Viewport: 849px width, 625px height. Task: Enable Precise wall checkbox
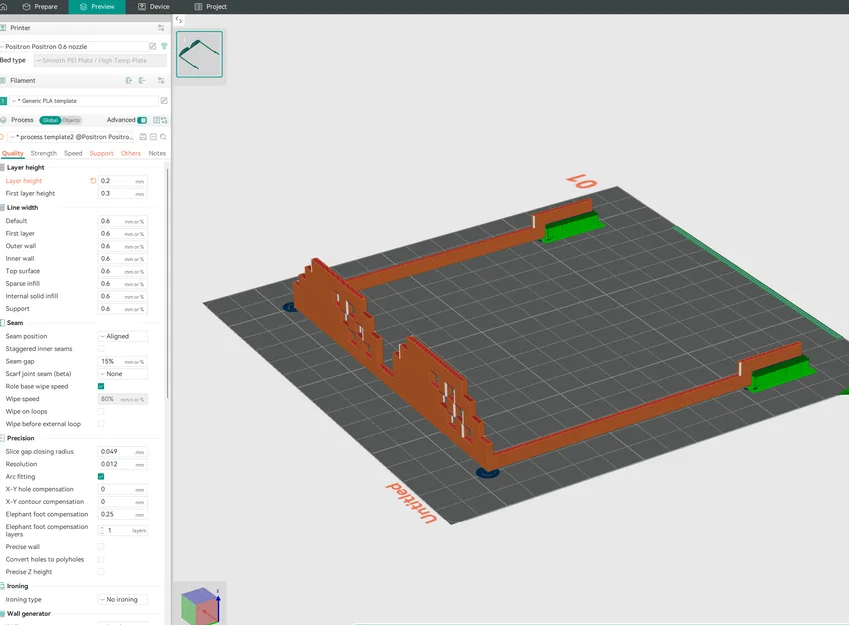pos(101,546)
